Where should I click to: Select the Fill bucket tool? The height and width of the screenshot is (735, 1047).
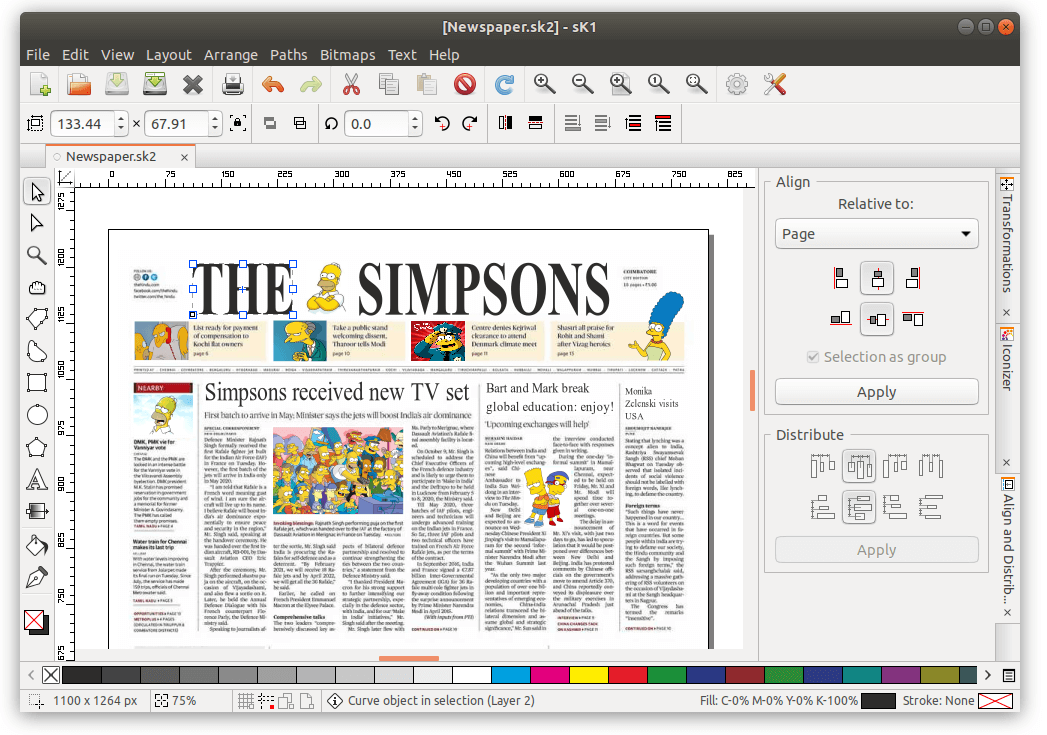(37, 545)
